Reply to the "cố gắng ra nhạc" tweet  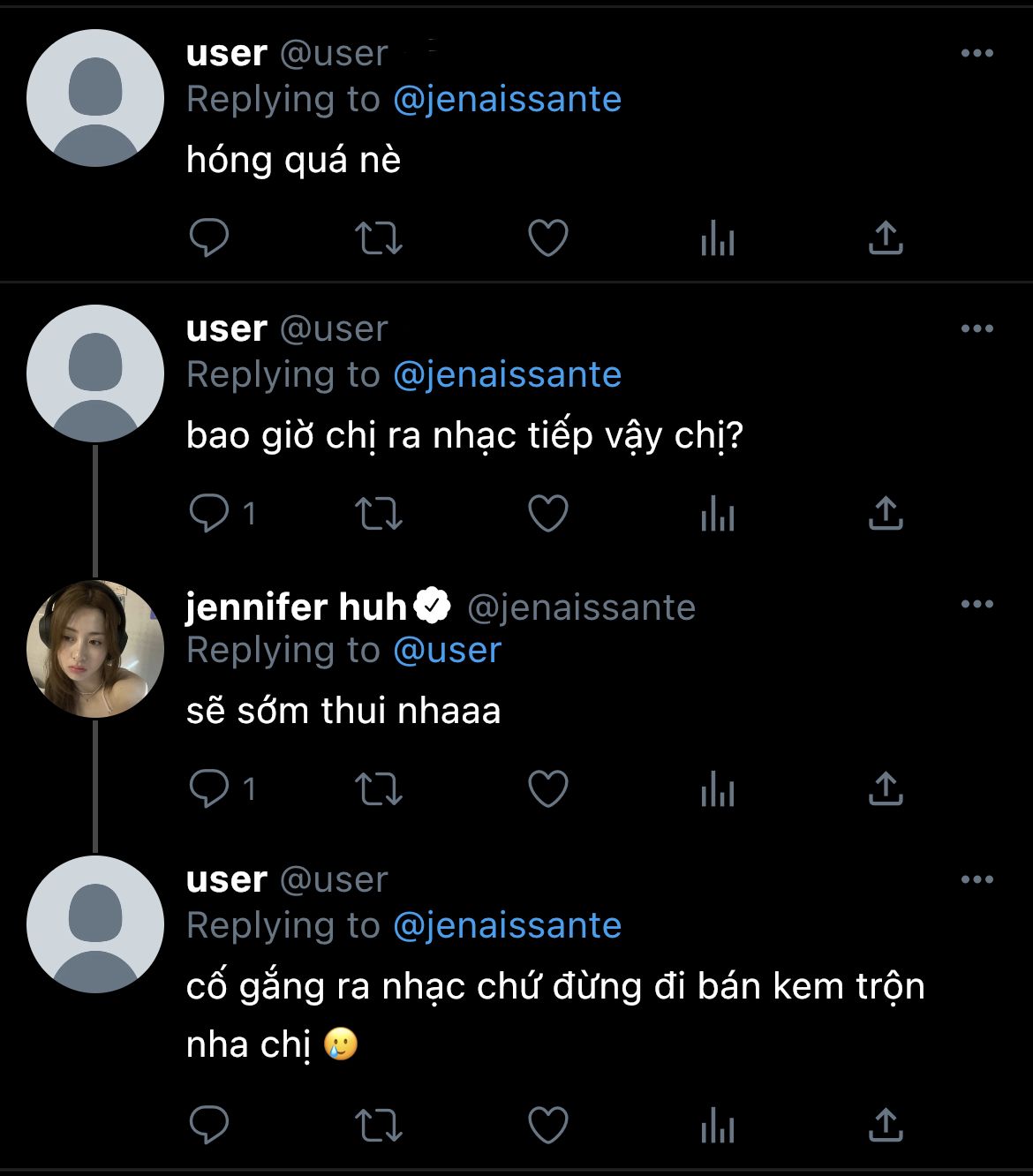click(209, 1124)
